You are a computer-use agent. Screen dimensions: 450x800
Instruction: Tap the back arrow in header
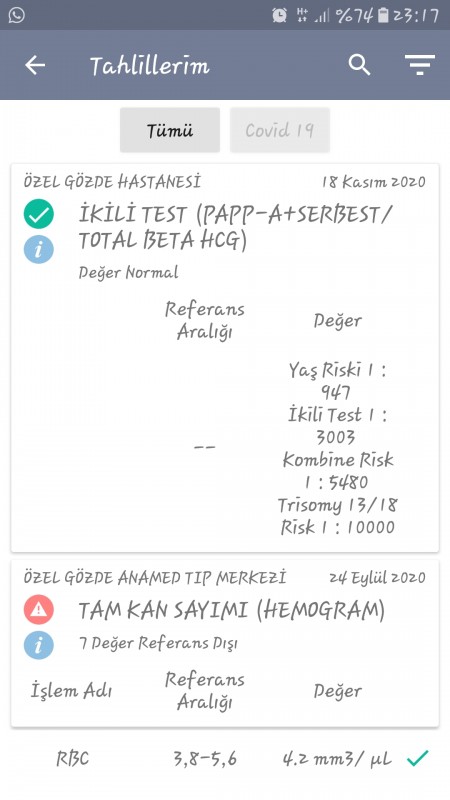coord(35,65)
